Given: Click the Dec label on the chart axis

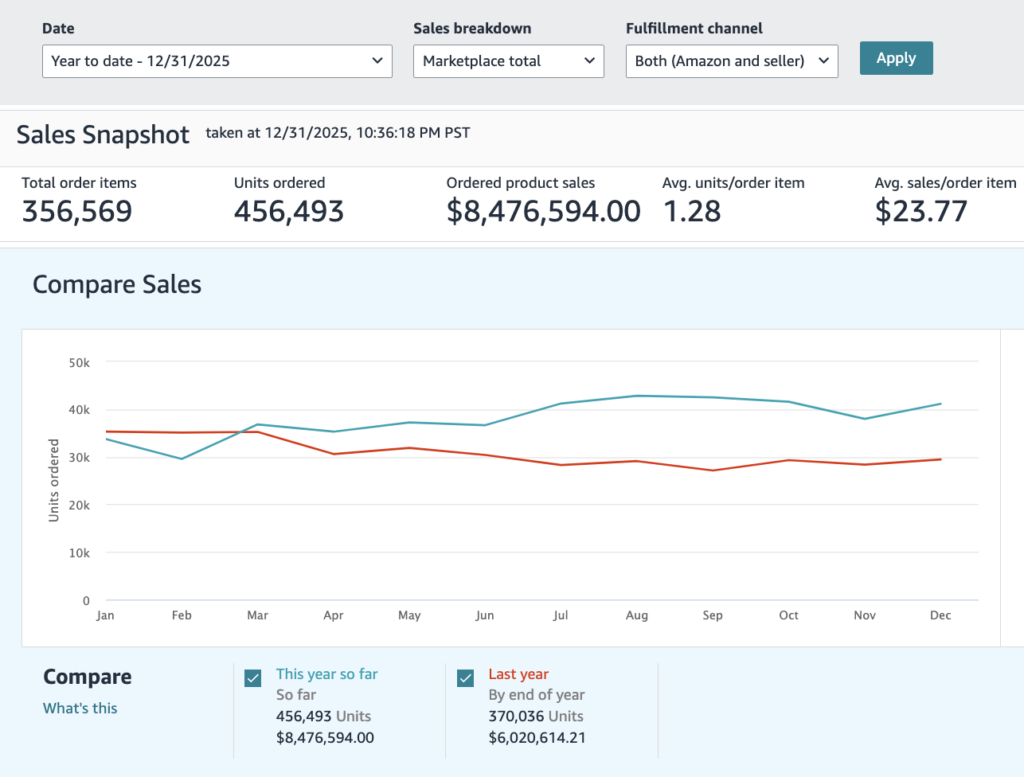Looking at the screenshot, I should click(x=940, y=615).
